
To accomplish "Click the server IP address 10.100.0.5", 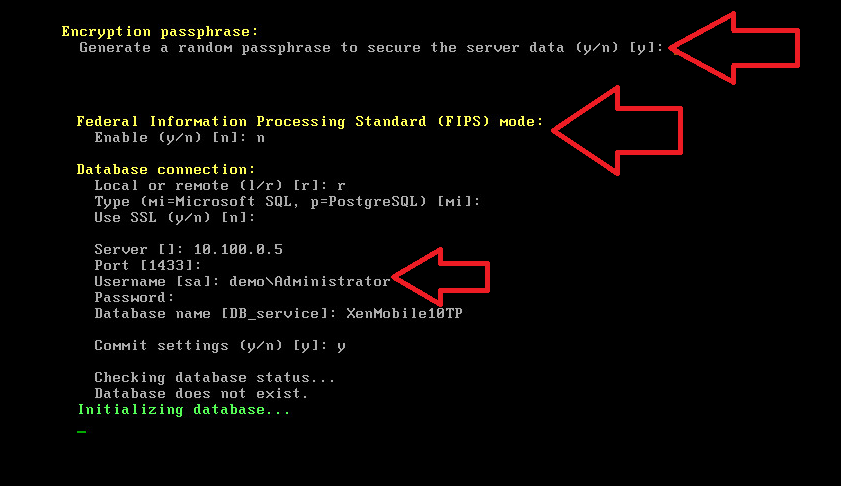I will pyautogui.click(x=238, y=249).
